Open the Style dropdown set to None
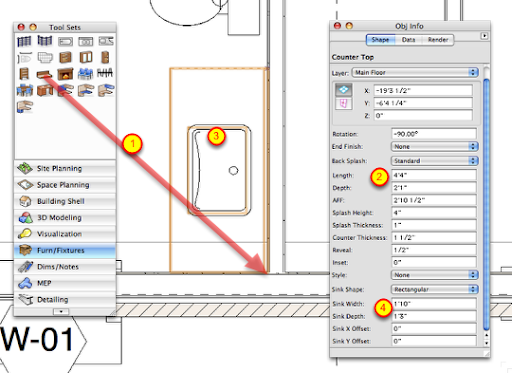 pos(434,275)
